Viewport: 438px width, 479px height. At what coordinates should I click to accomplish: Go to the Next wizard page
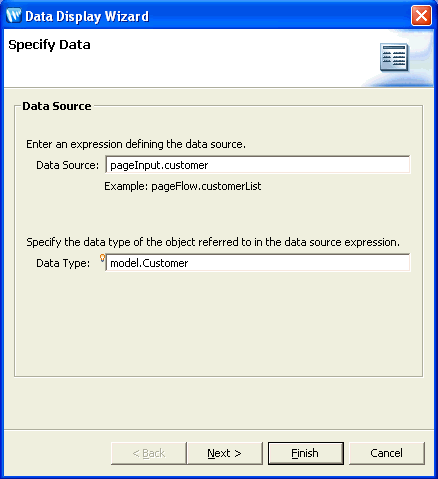225,453
